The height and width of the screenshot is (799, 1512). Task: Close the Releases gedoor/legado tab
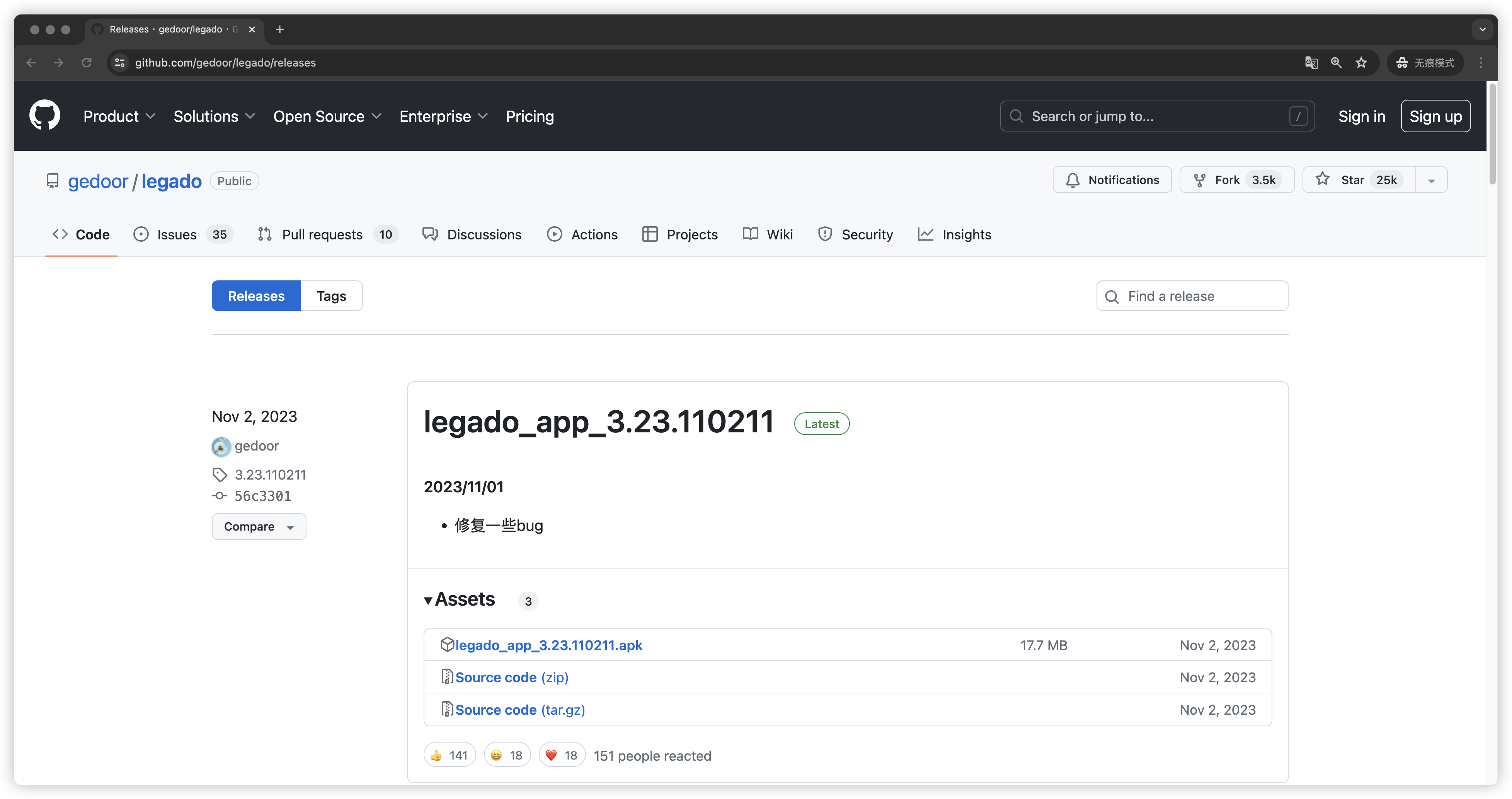click(252, 29)
